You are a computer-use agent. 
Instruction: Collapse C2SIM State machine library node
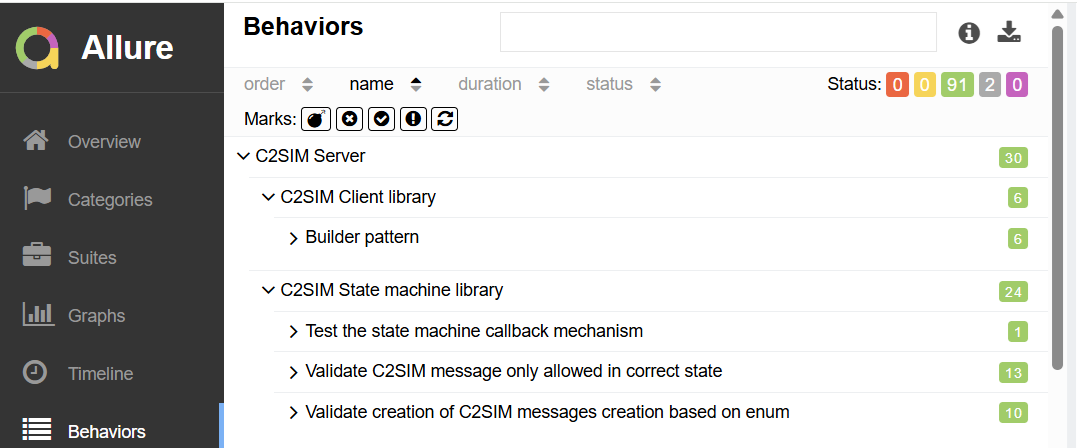tap(268, 290)
